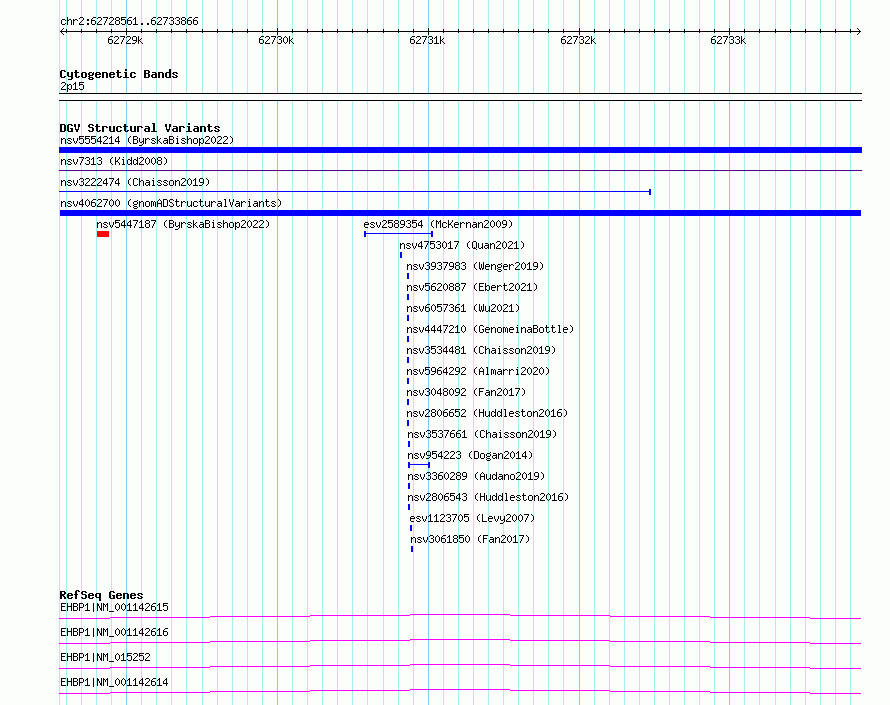
Task: Click the 62732k ruler position
Action: coord(578,40)
